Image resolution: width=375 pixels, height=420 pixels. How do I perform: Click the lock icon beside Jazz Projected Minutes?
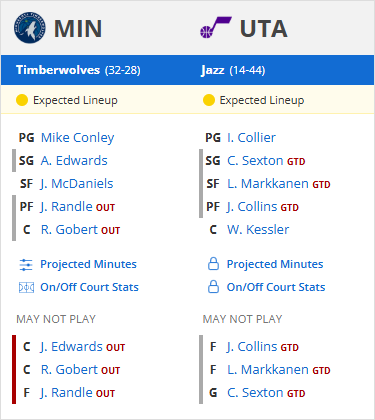(213, 264)
